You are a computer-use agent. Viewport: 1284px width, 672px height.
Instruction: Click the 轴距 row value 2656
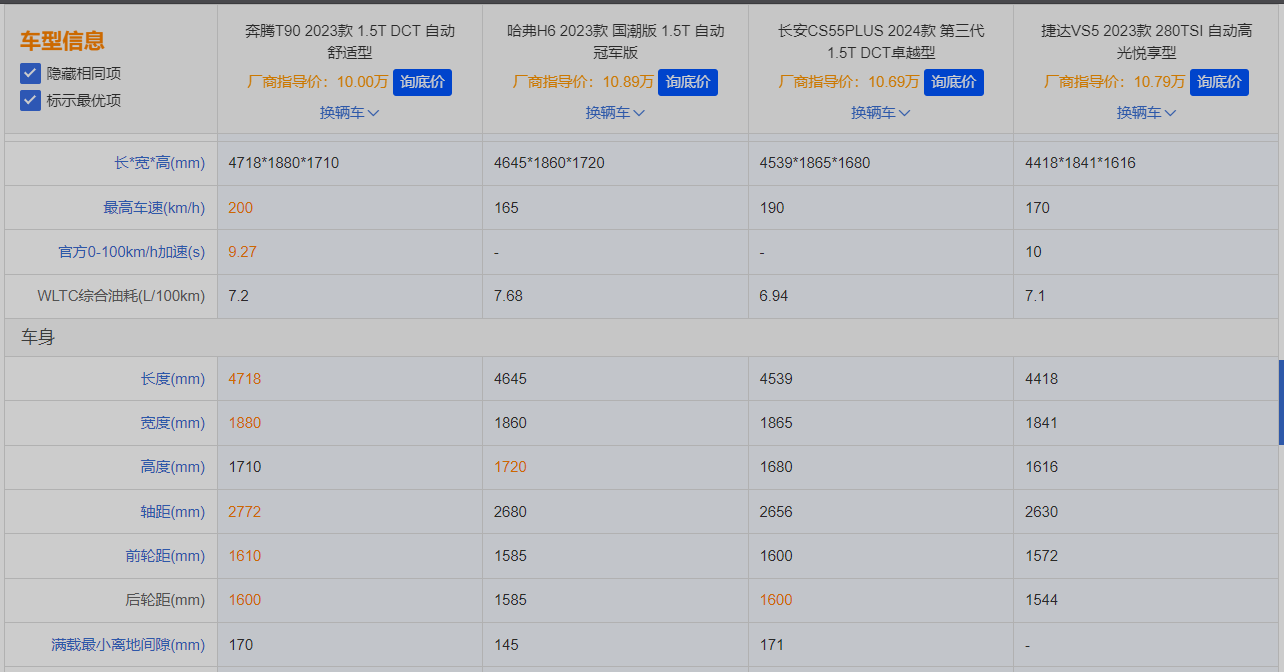pyautogui.click(x=776, y=512)
